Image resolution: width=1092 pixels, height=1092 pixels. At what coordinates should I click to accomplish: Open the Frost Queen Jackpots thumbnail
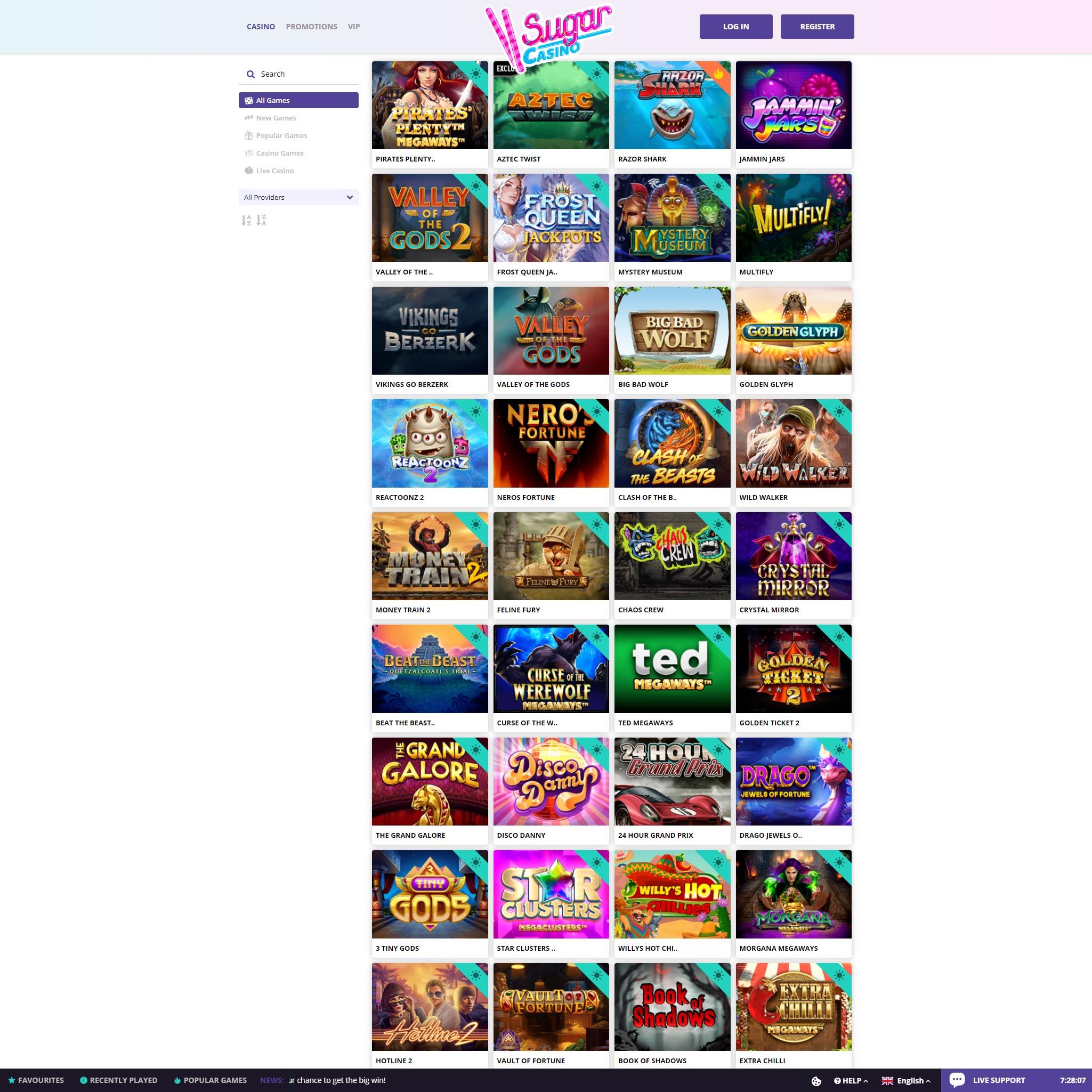click(551, 218)
